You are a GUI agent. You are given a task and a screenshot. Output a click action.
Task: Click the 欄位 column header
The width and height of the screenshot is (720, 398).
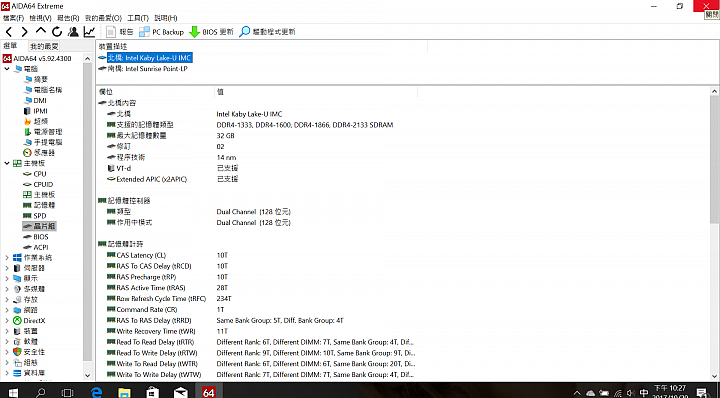pyautogui.click(x=155, y=92)
